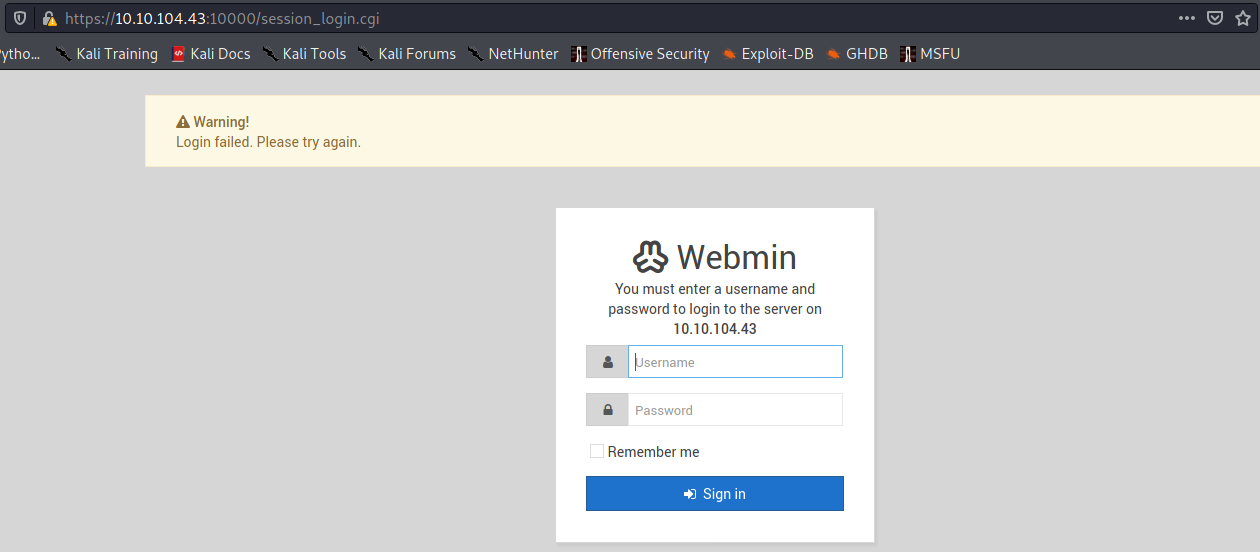
Task: Focus the Username input field
Action: (735, 362)
